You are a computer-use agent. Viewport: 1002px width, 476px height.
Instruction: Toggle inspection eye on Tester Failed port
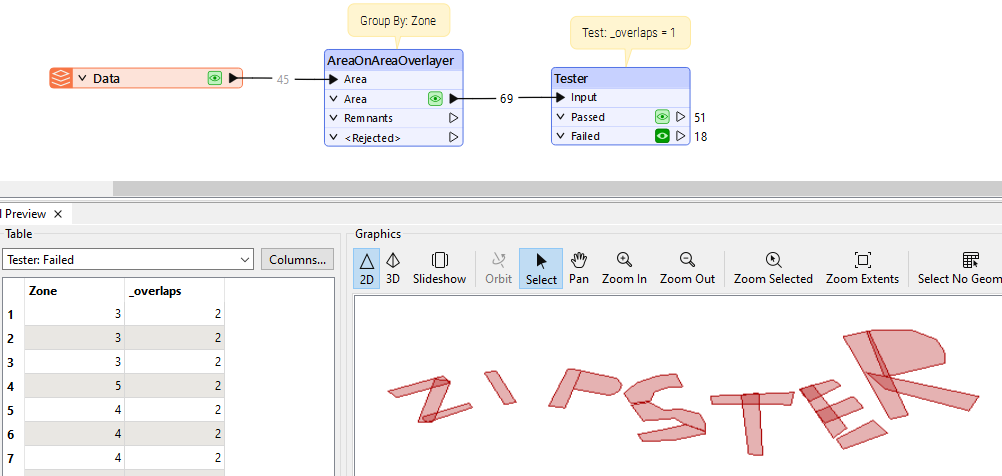661,136
